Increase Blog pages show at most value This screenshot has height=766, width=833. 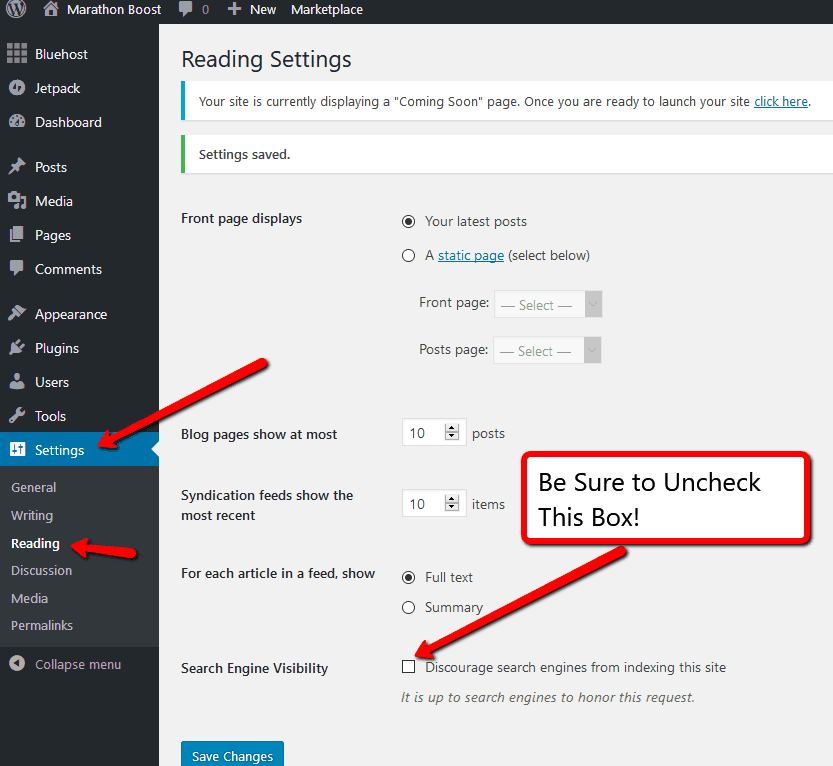point(452,428)
